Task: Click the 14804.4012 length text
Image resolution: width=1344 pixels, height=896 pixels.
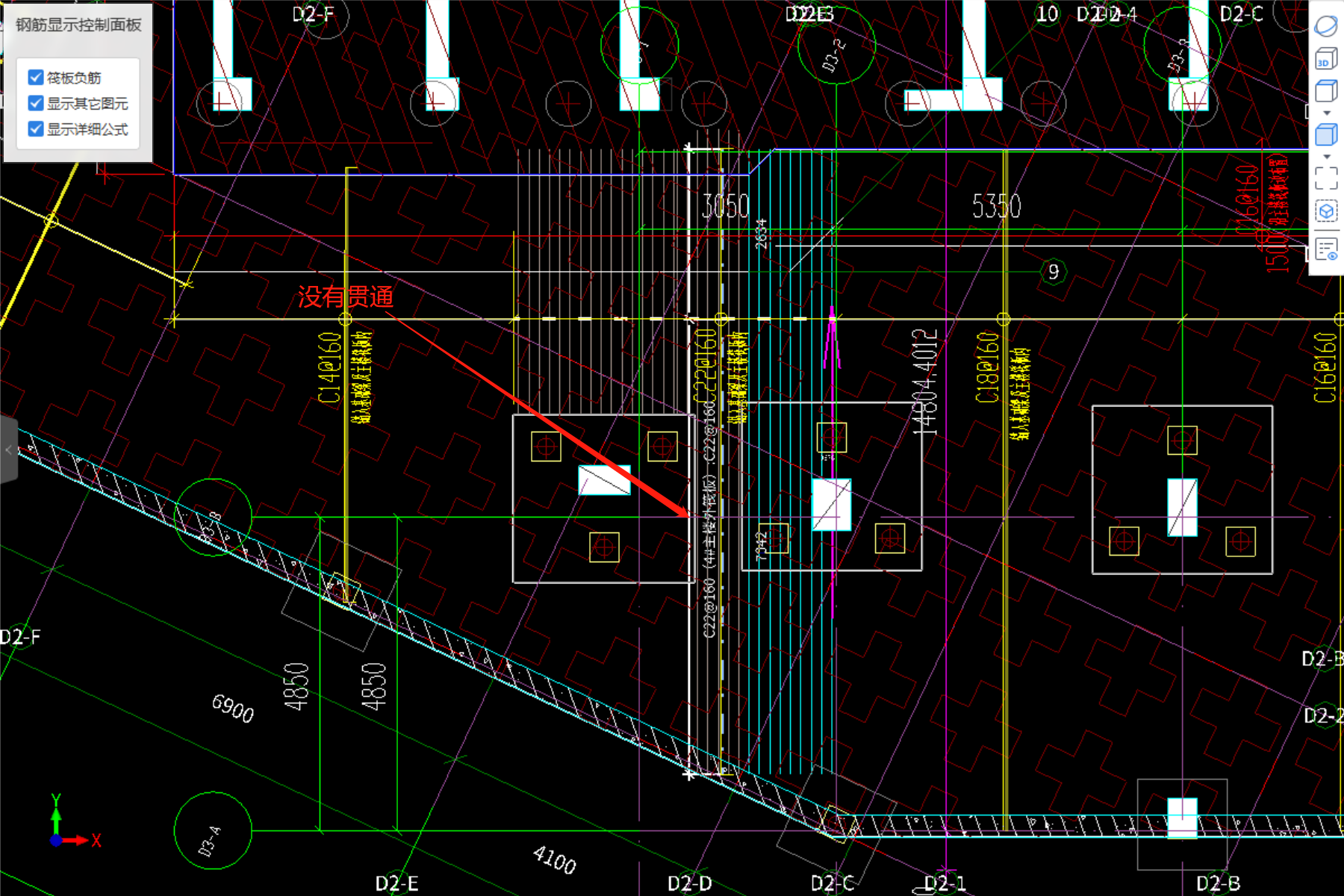Action: click(x=924, y=382)
